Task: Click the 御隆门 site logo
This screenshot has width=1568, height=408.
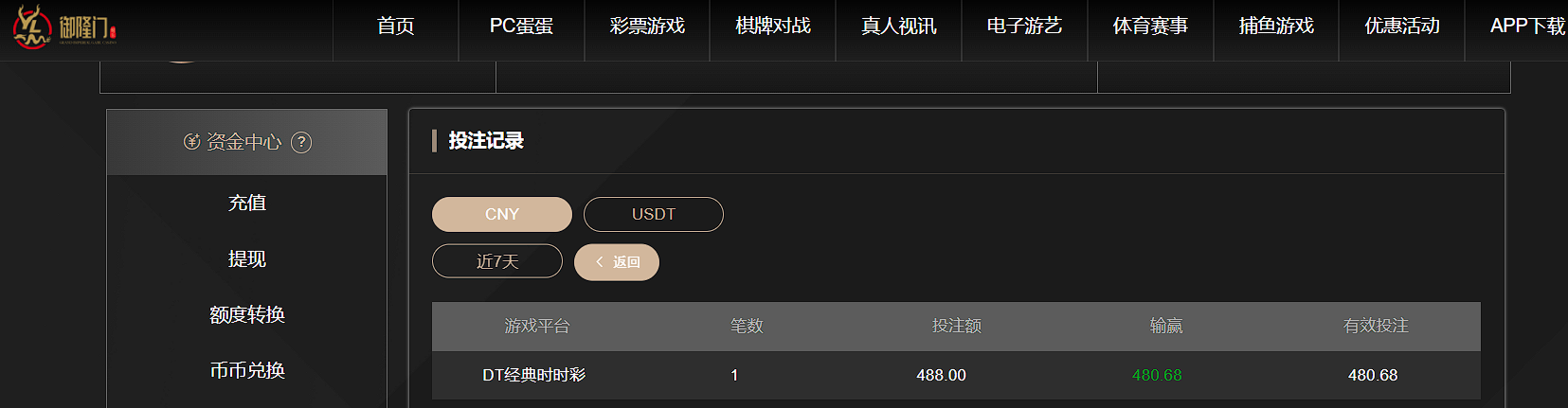Action: click(64, 27)
